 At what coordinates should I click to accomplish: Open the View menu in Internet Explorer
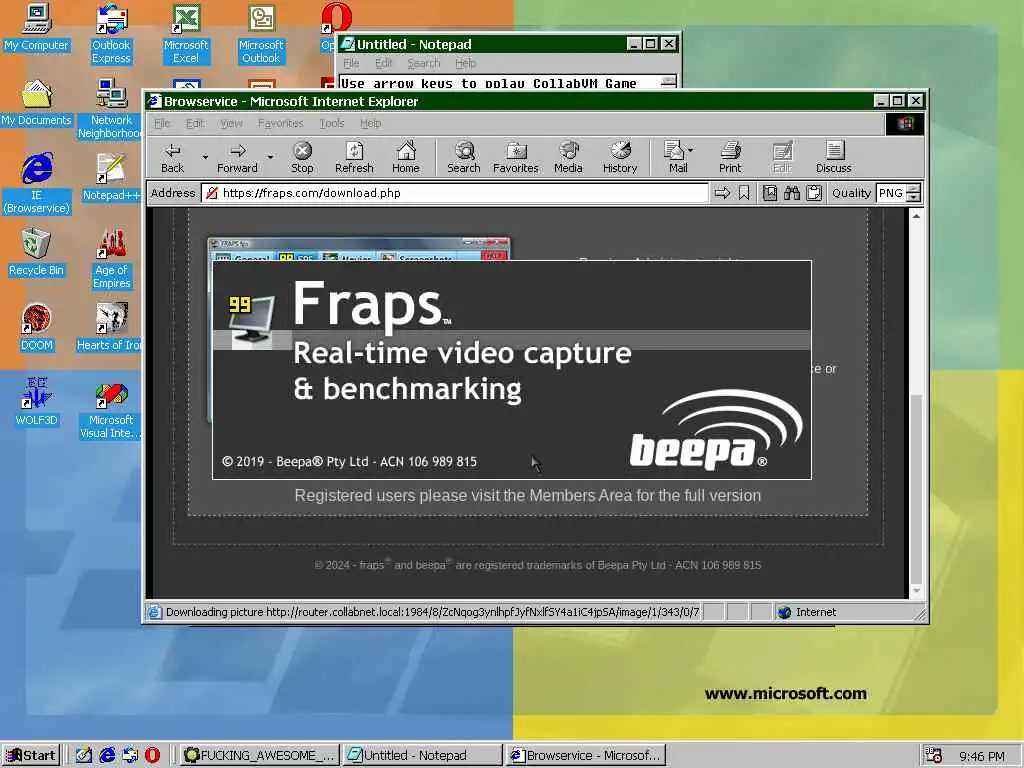pyautogui.click(x=231, y=123)
